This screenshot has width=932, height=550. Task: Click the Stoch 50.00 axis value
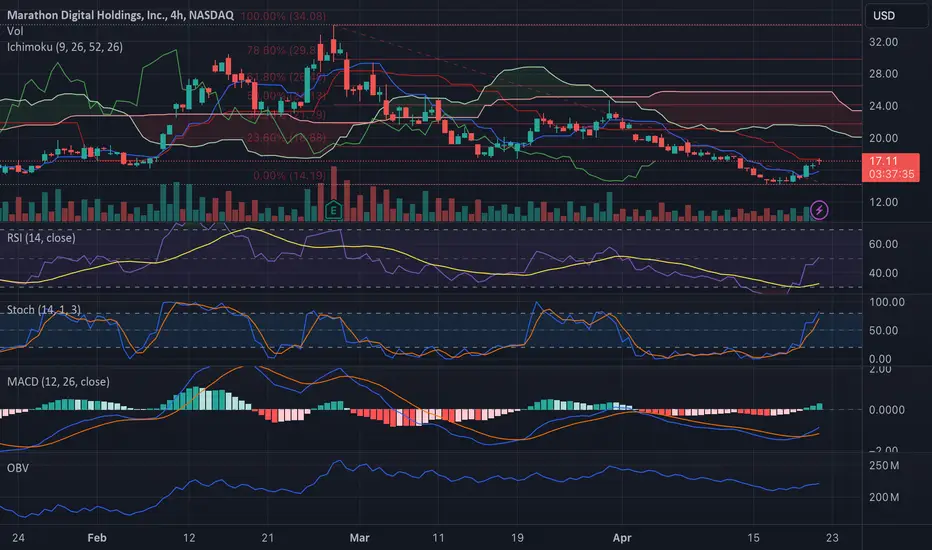[883, 331]
